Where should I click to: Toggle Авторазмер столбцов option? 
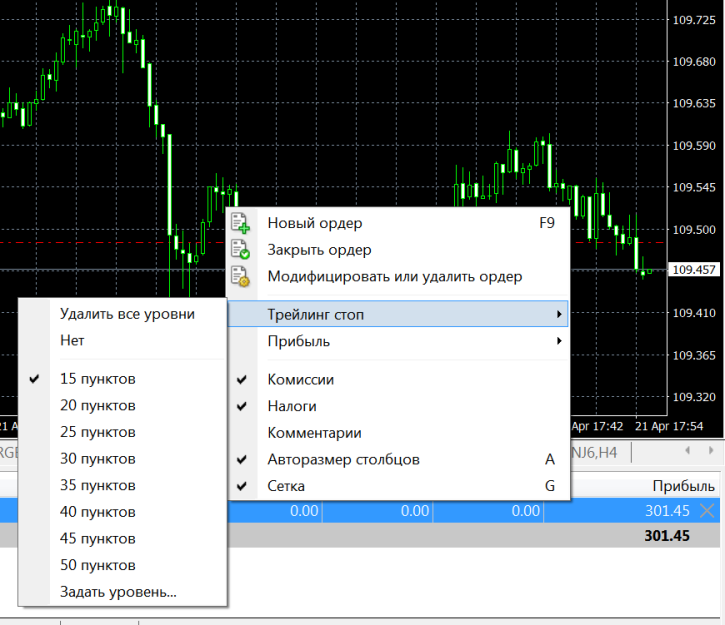pos(343,460)
